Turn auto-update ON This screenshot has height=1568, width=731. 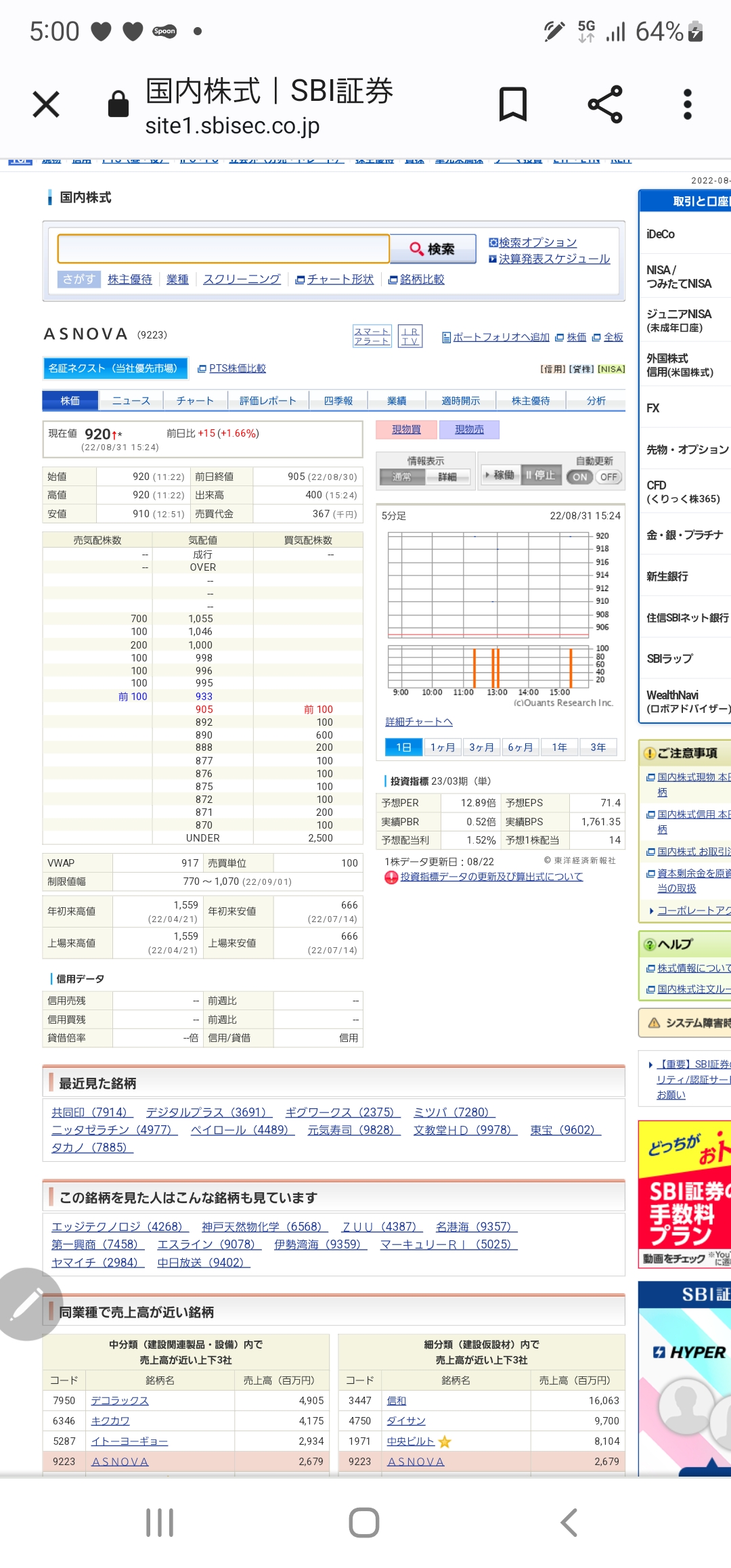tap(580, 477)
